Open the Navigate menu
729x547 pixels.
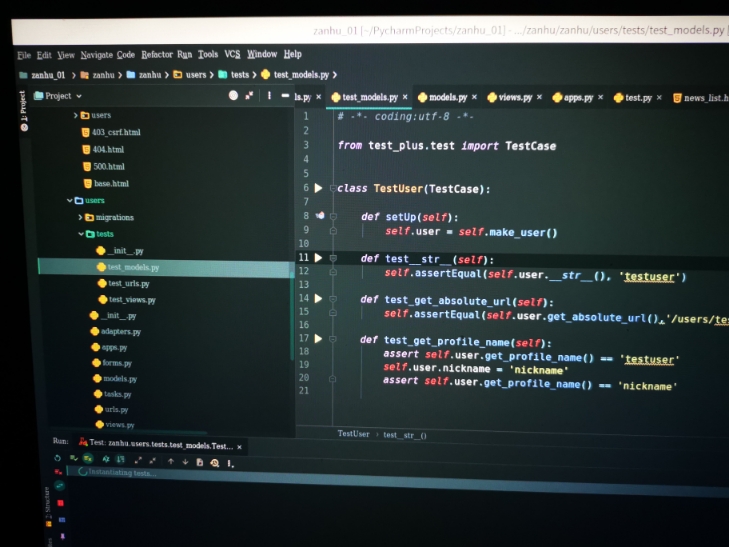(x=96, y=55)
